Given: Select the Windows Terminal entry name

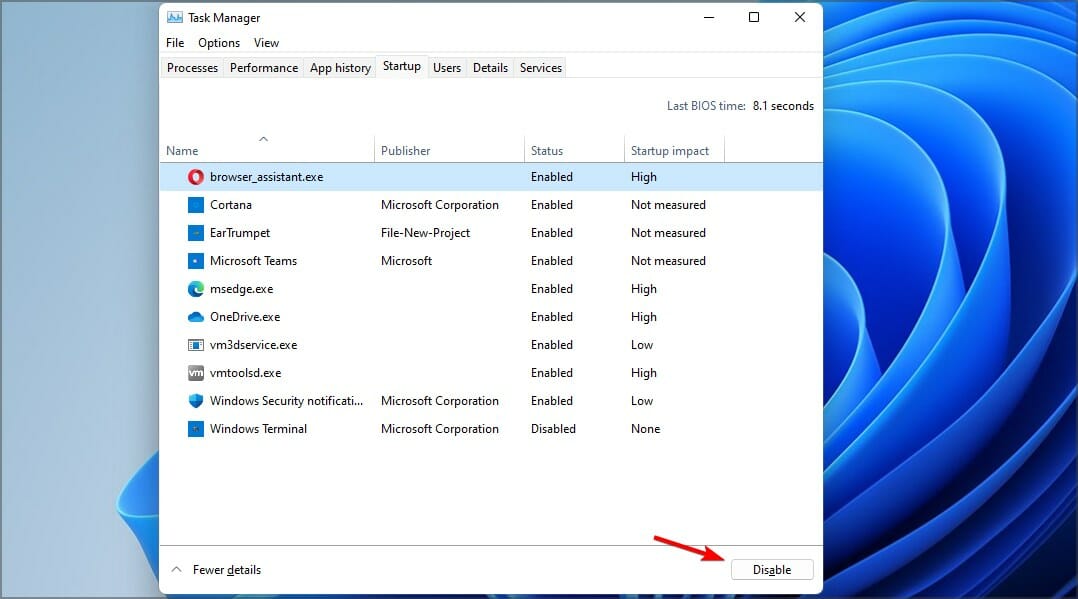Looking at the screenshot, I should (x=258, y=429).
